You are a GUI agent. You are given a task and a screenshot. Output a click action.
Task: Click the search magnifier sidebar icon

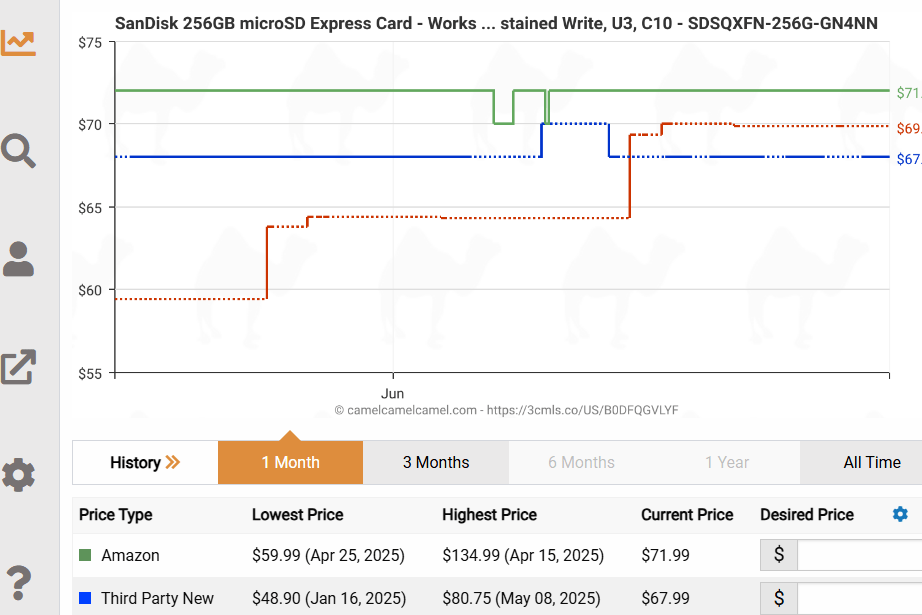tap(18, 151)
